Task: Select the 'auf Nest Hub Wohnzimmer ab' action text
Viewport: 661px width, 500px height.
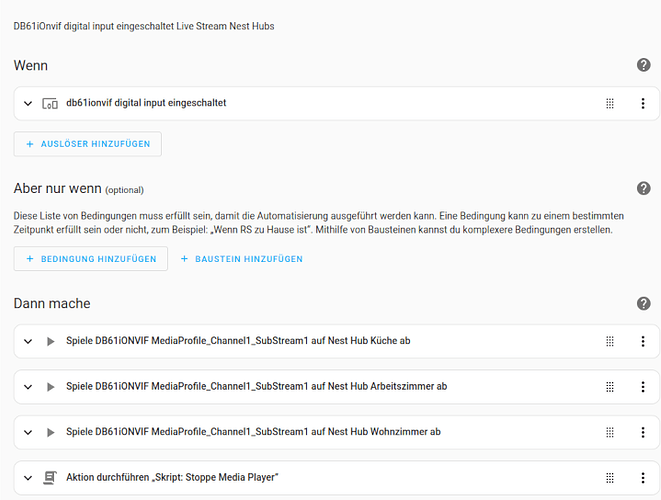Action: (376, 432)
